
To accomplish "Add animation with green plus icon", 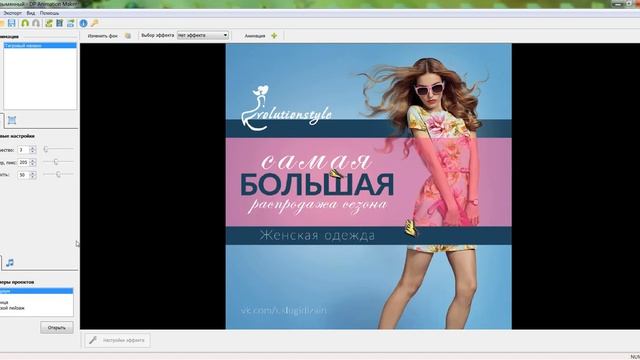I will [274, 36].
